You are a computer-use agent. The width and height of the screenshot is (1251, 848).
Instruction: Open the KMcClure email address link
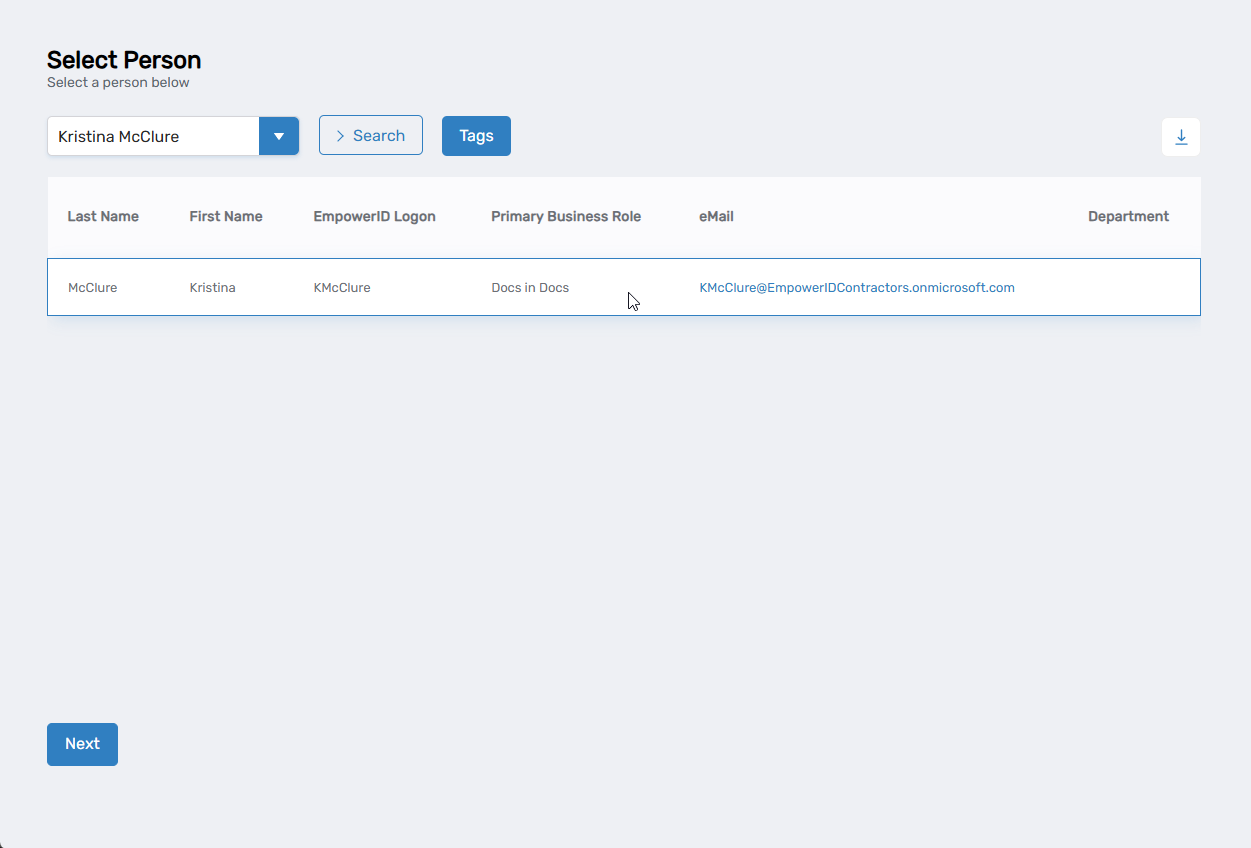click(x=856, y=288)
